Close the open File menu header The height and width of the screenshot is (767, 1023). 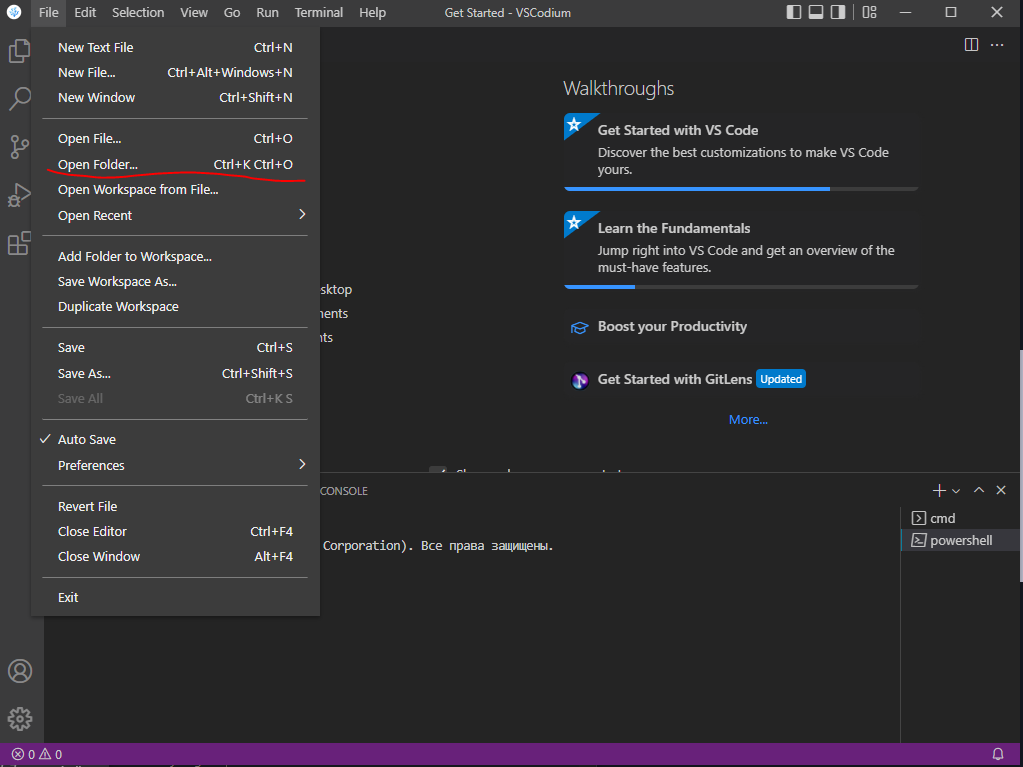(x=48, y=12)
